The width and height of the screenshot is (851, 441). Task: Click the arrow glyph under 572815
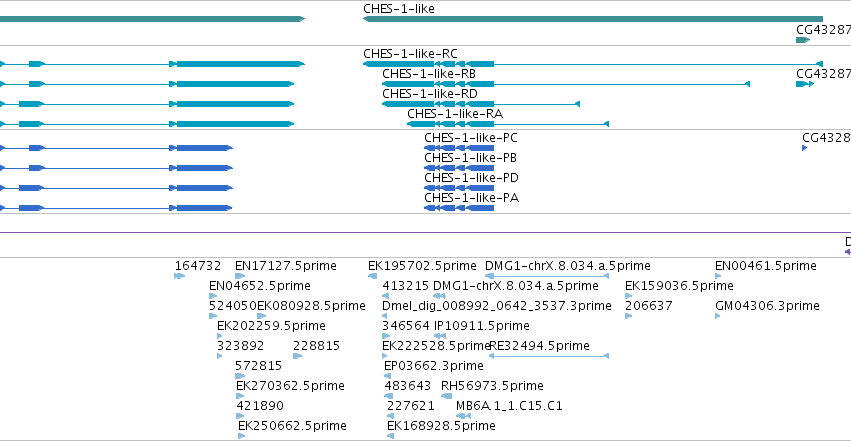coord(240,376)
